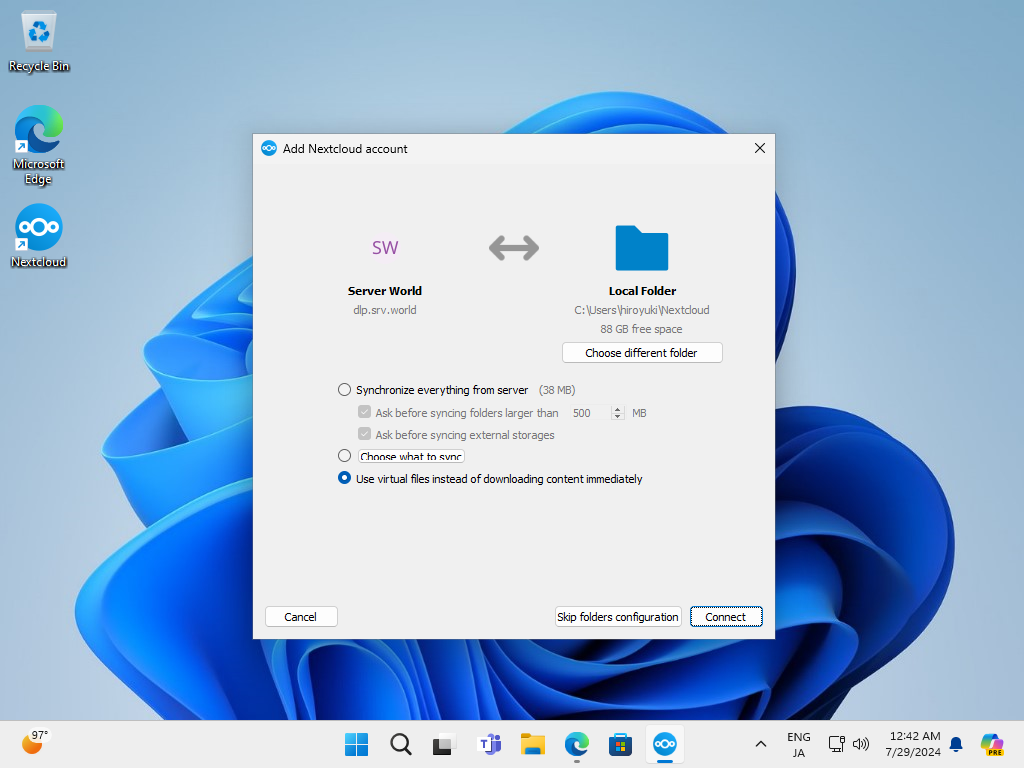
Task: Select the Choose what to sync radio button
Action: coord(344,455)
